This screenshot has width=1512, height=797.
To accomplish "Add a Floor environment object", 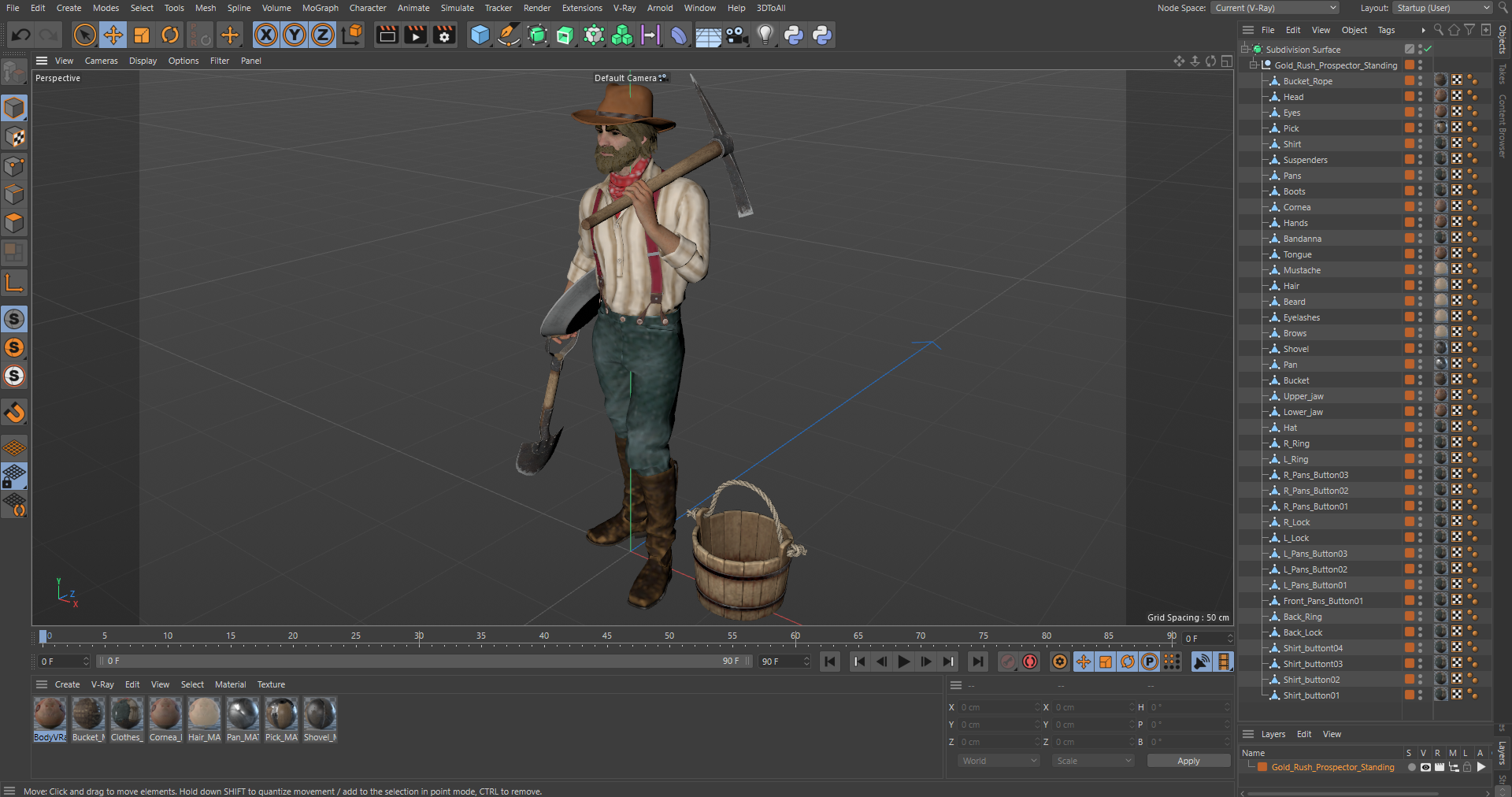I will click(708, 35).
